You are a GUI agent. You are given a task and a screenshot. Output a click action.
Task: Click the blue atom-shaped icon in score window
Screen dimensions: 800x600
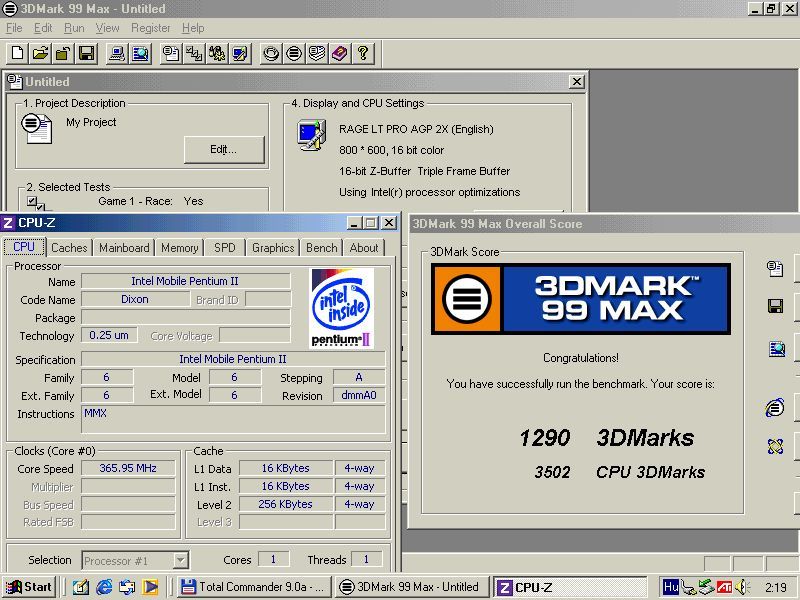click(775, 446)
